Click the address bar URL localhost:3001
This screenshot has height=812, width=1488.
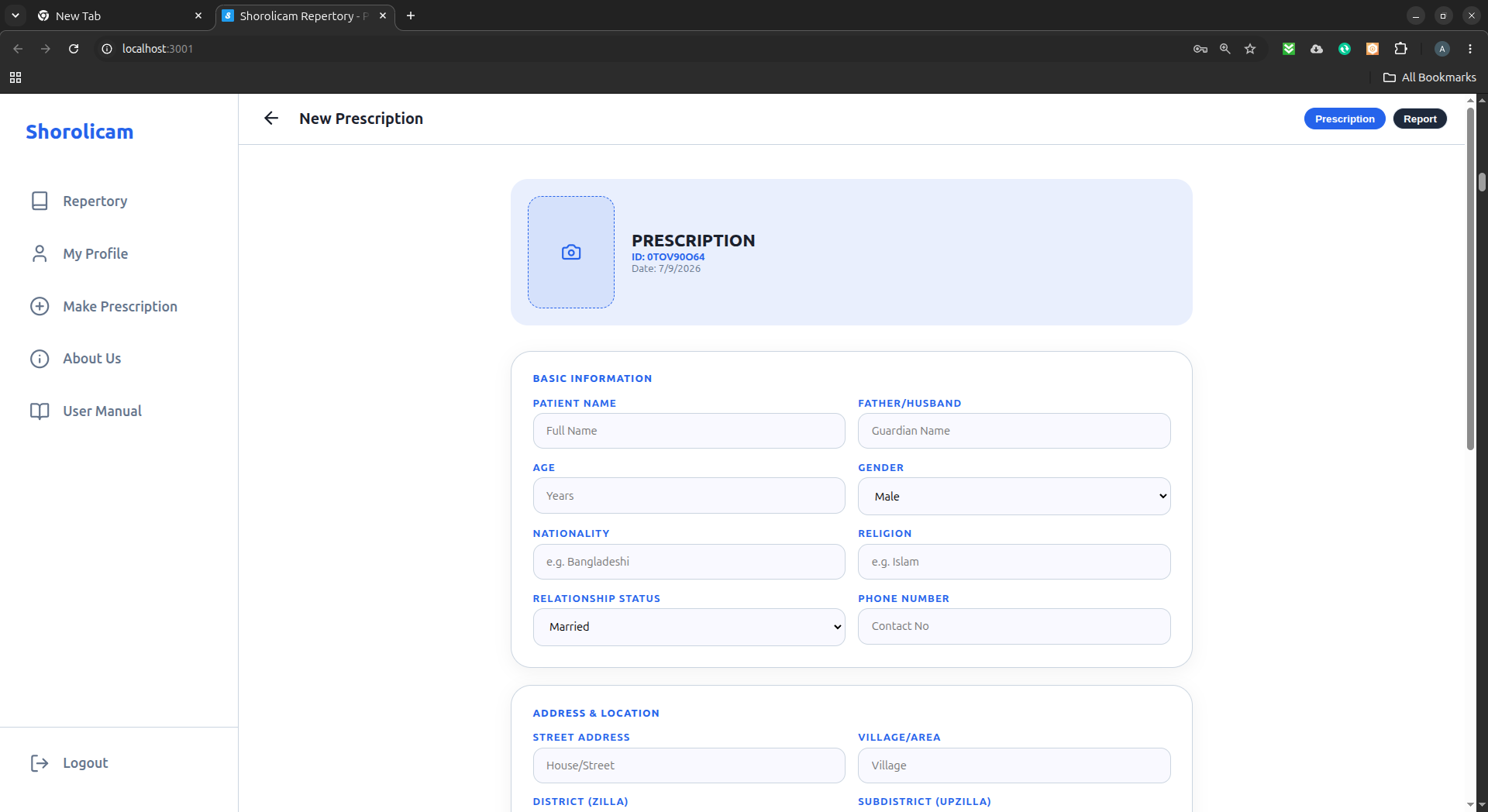coord(157,49)
